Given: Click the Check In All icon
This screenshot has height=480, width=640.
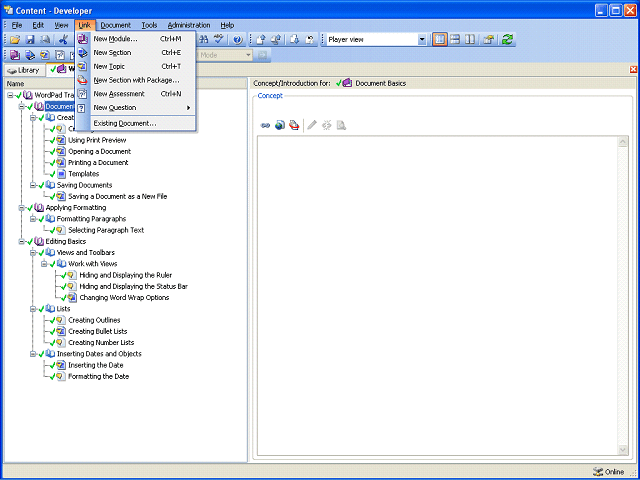Looking at the screenshot, I should click(x=276, y=40).
